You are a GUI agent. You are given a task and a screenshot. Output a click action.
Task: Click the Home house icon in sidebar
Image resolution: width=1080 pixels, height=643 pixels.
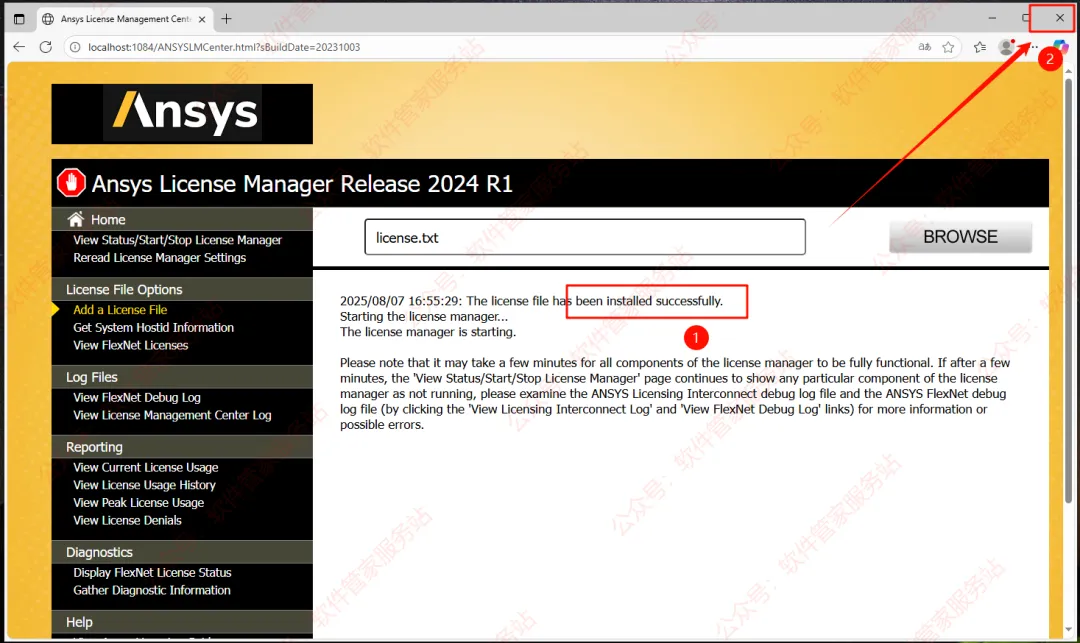coord(76,219)
